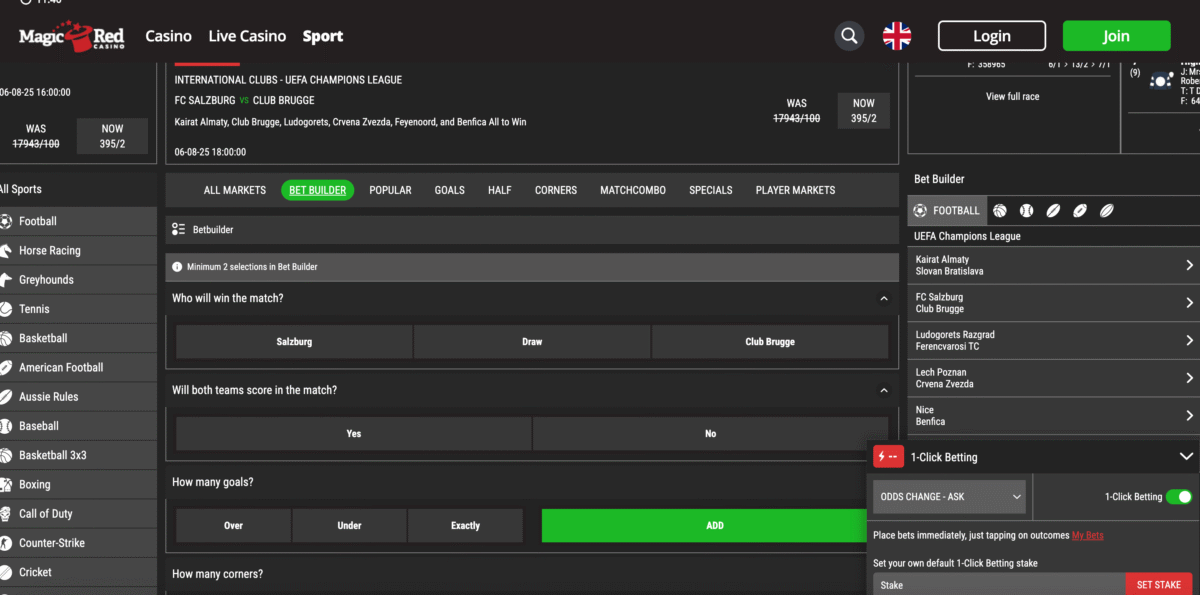Select Under for how many goals
The height and width of the screenshot is (595, 1200).
click(349, 526)
